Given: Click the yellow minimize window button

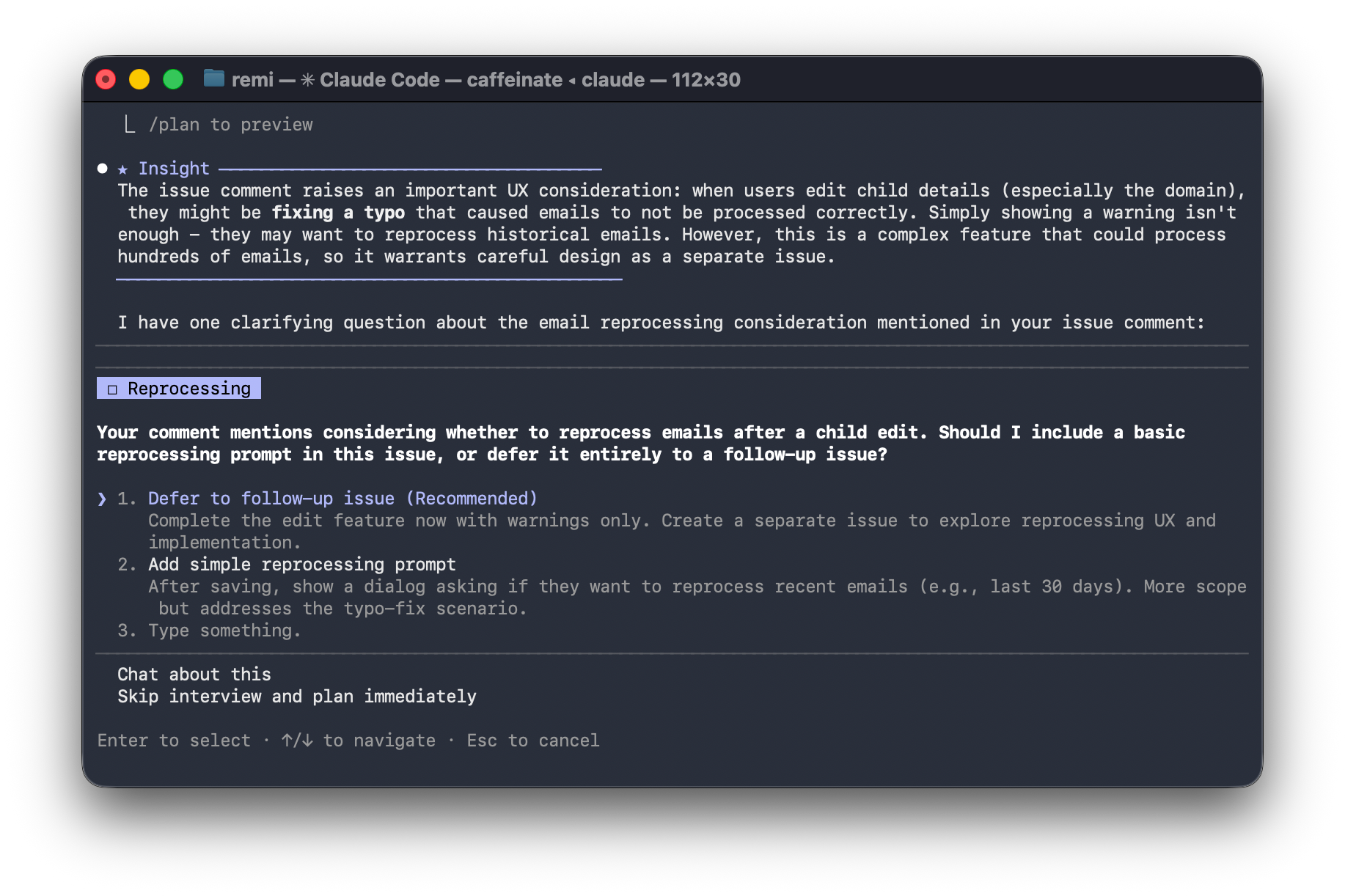Looking at the screenshot, I should coord(139,79).
